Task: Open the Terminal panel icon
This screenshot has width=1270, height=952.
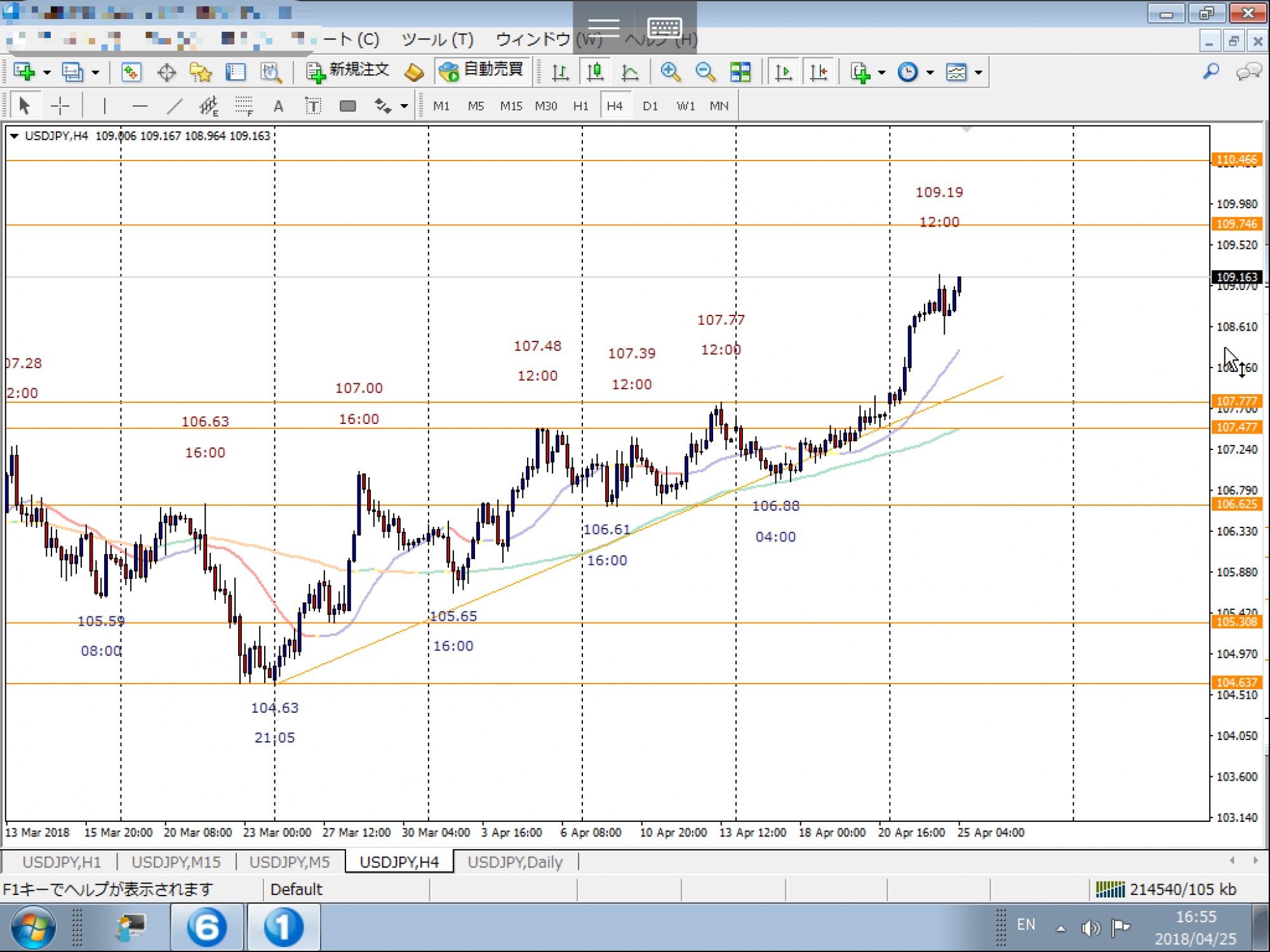Action: click(236, 72)
